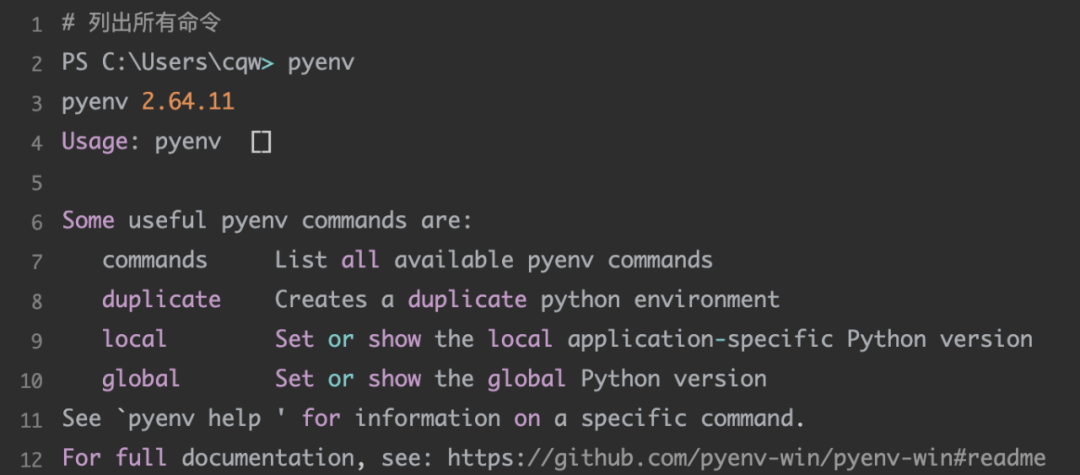Click the empty square glyph after 'Usage: pyenv'
This screenshot has width=1080, height=475.
[261, 142]
